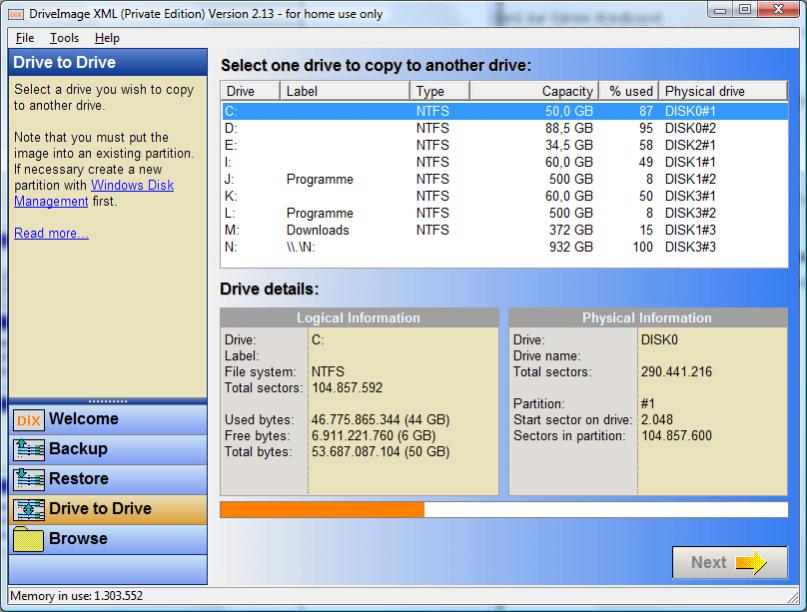Screen dimensions: 807x612
Task: Maximize the DriveImage XML window
Action: tap(745, 10)
